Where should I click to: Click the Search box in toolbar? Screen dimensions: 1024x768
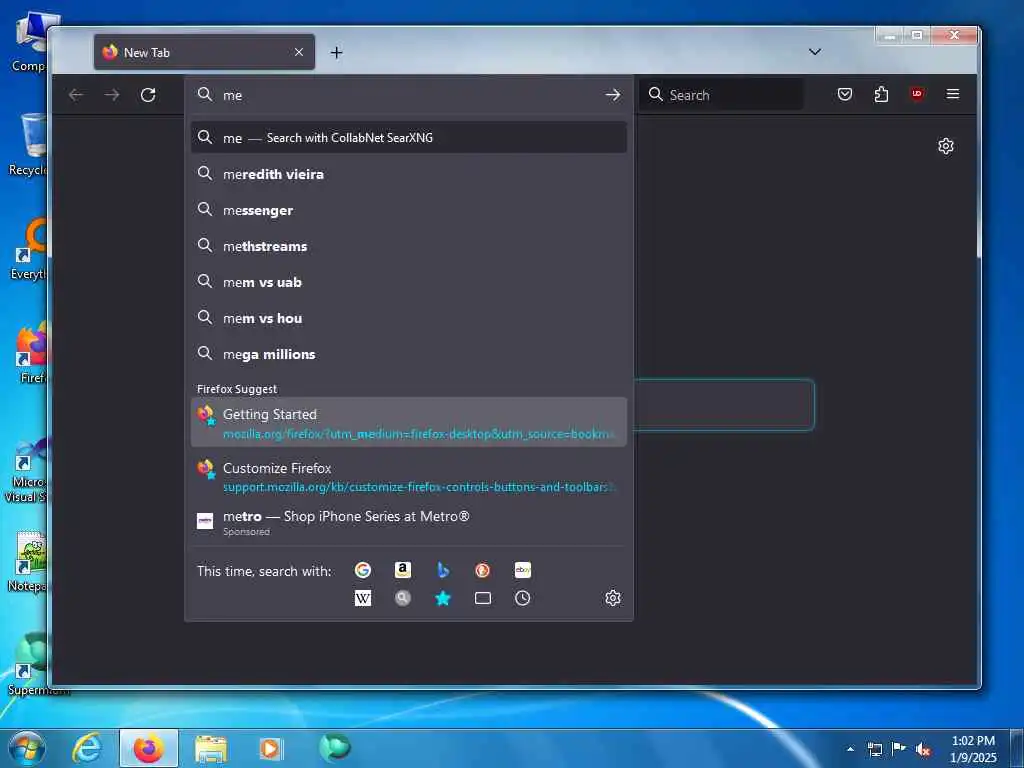pyautogui.click(x=722, y=95)
